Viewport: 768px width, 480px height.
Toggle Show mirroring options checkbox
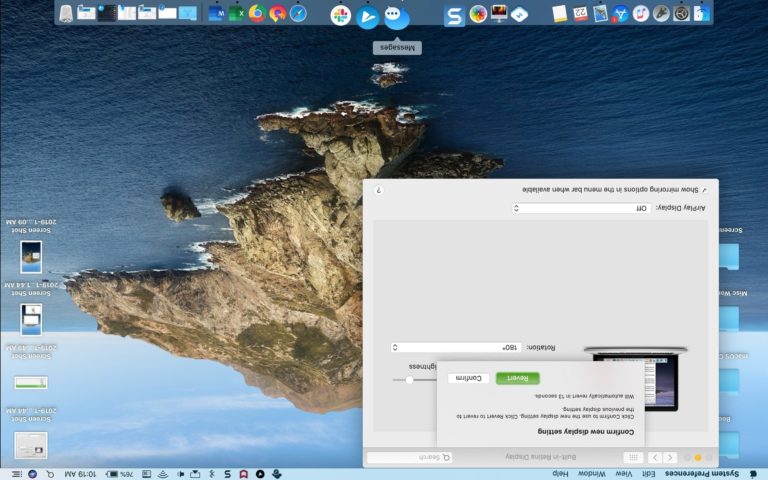click(x=703, y=189)
